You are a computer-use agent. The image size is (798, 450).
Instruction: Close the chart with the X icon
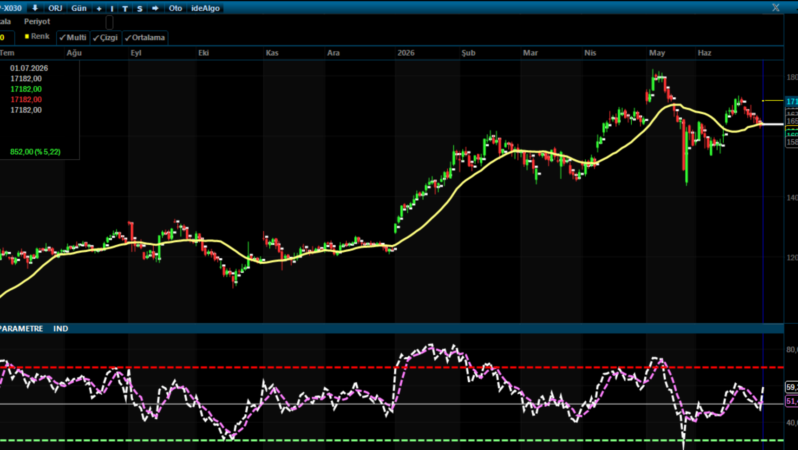click(x=776, y=8)
